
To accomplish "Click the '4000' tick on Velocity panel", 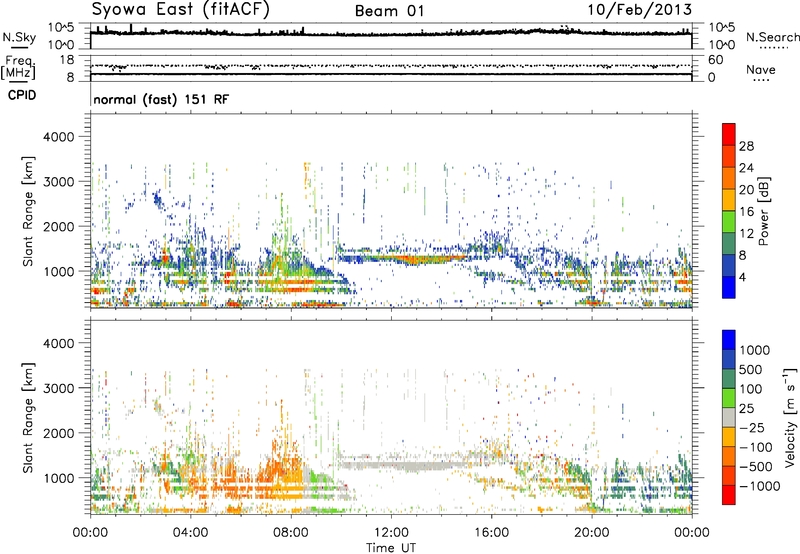I will [58, 343].
